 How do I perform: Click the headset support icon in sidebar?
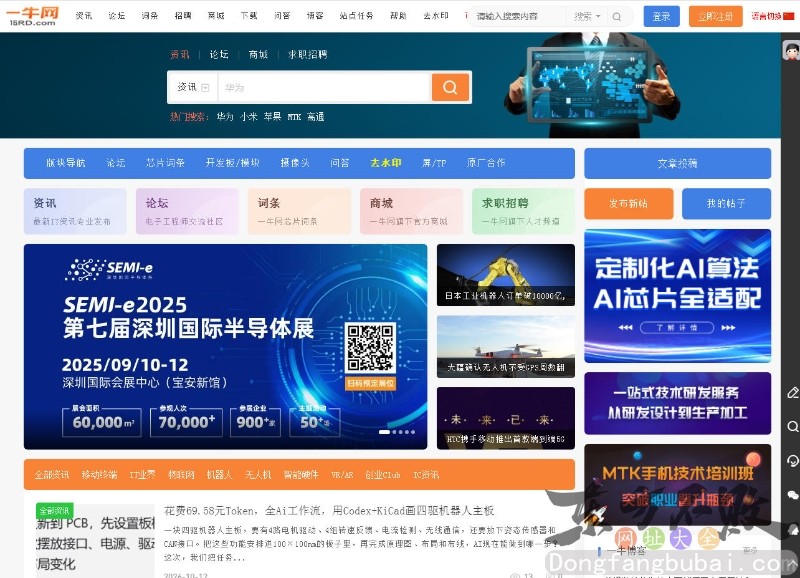792,461
